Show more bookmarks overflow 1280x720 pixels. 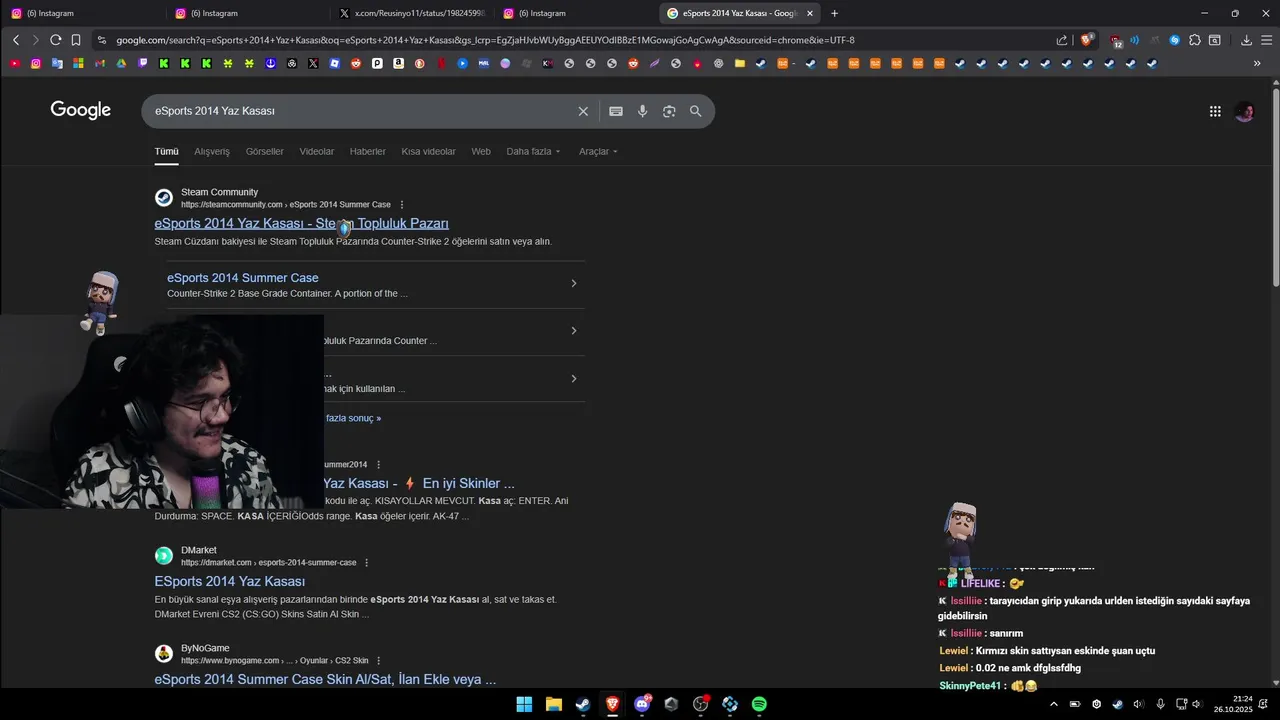click(x=1257, y=63)
